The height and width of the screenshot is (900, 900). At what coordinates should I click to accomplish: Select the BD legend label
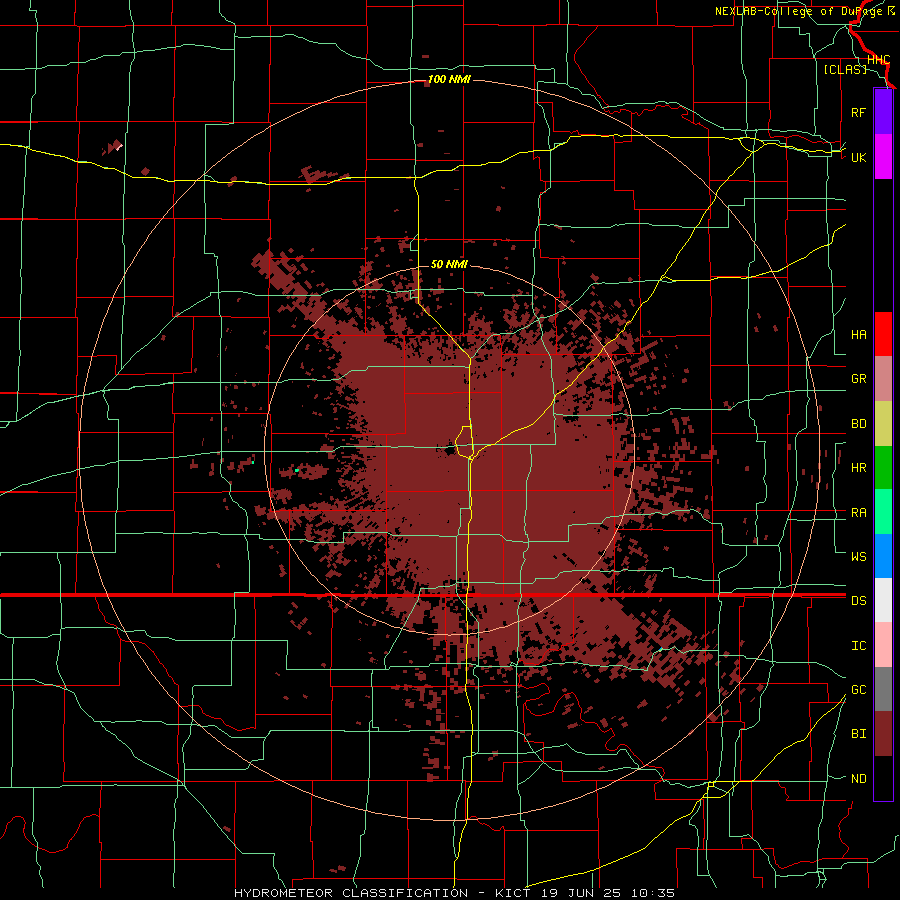coord(858,424)
